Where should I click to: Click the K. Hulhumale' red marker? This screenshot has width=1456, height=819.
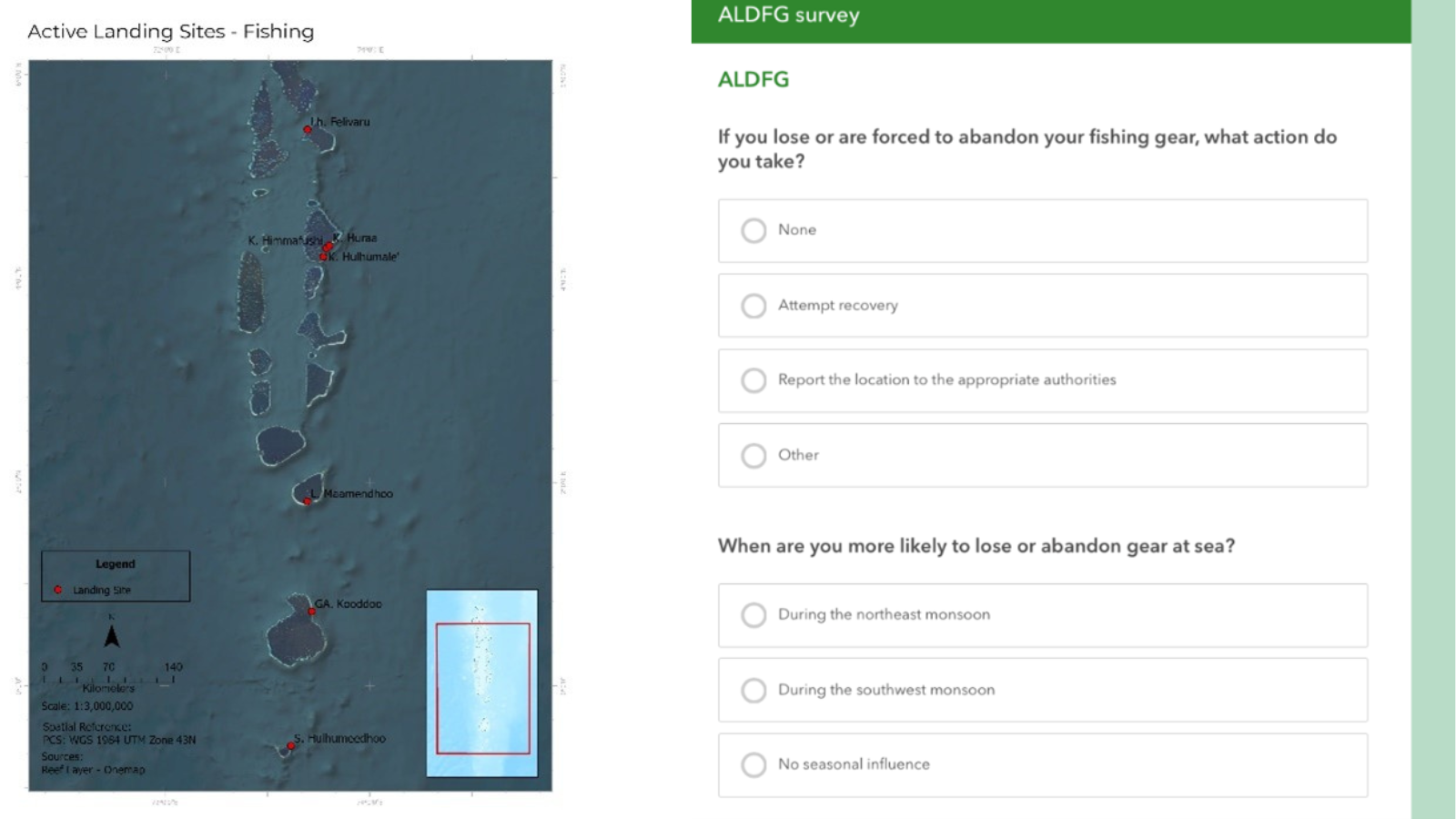pyautogui.click(x=323, y=257)
